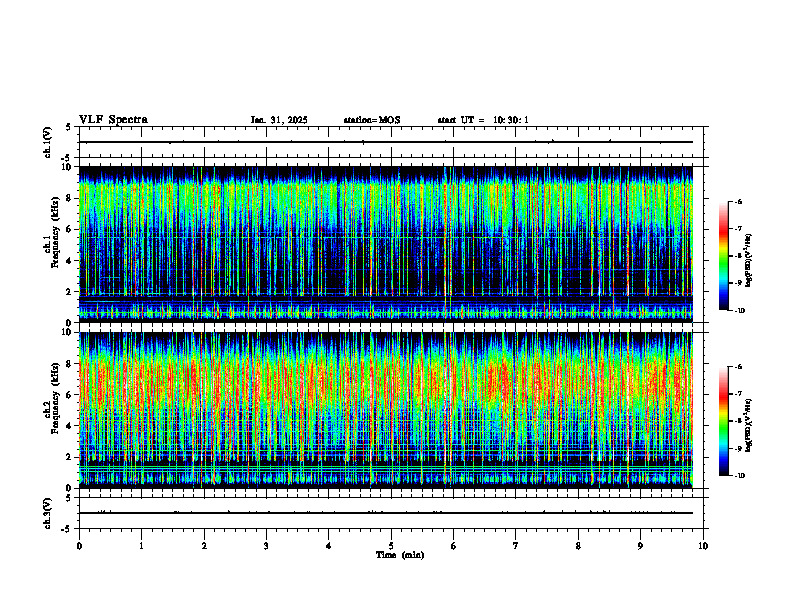
Task: Click the "Time (min)" x-axis label
Action: tap(400, 555)
